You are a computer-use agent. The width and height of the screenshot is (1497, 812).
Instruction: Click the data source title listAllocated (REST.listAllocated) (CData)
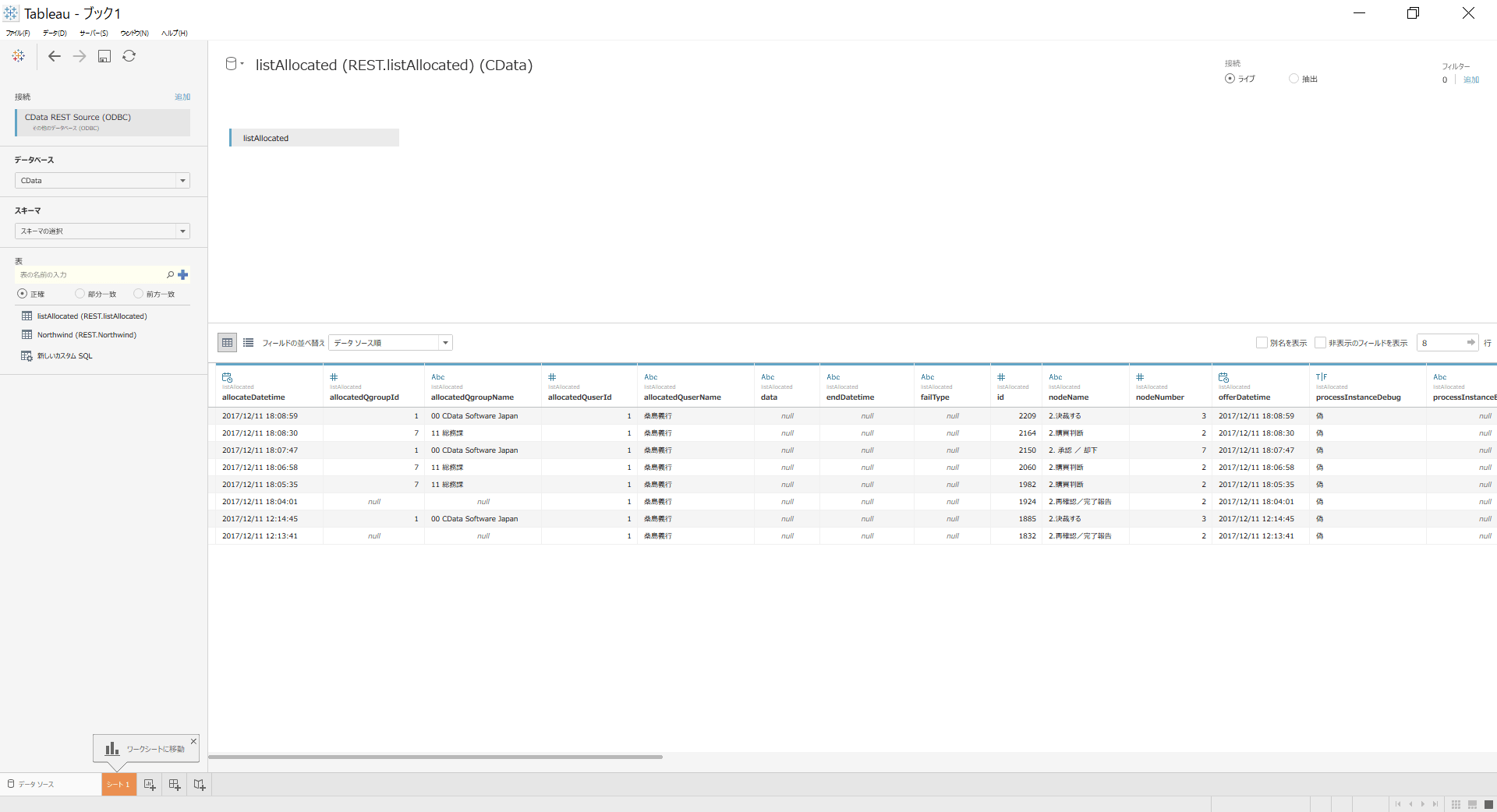[x=394, y=65]
